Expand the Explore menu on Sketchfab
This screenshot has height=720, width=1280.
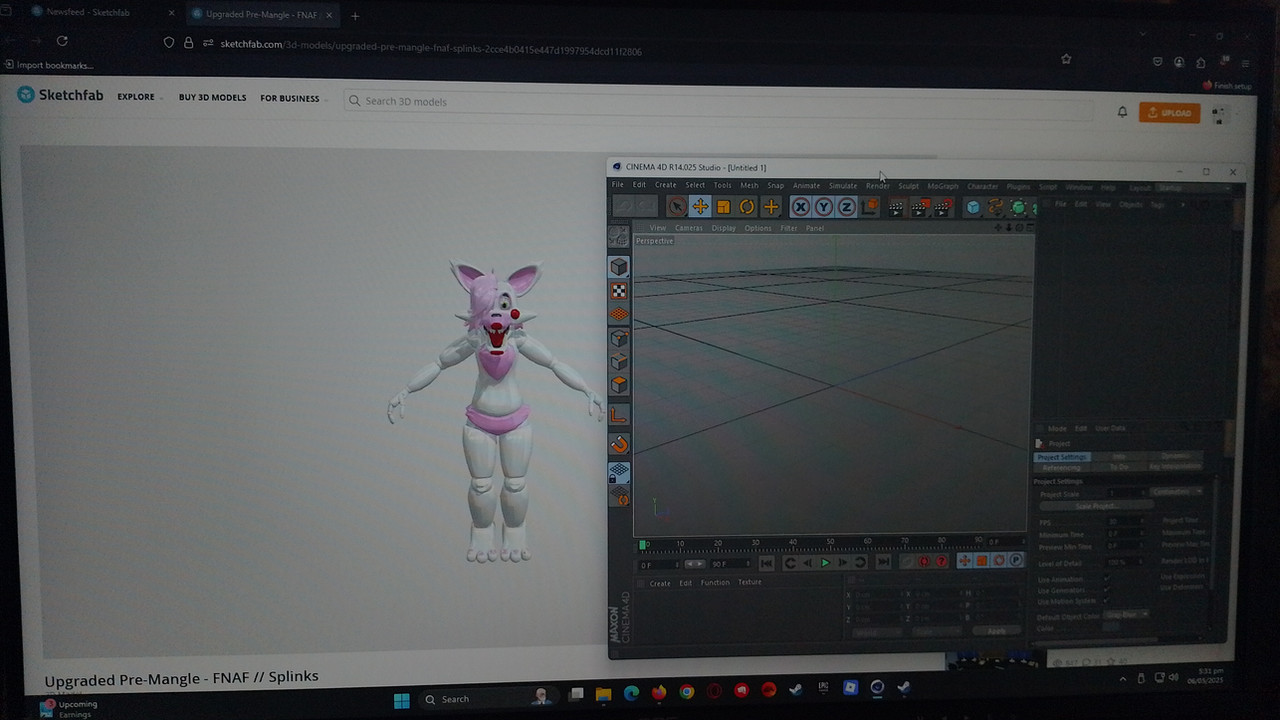click(x=140, y=98)
